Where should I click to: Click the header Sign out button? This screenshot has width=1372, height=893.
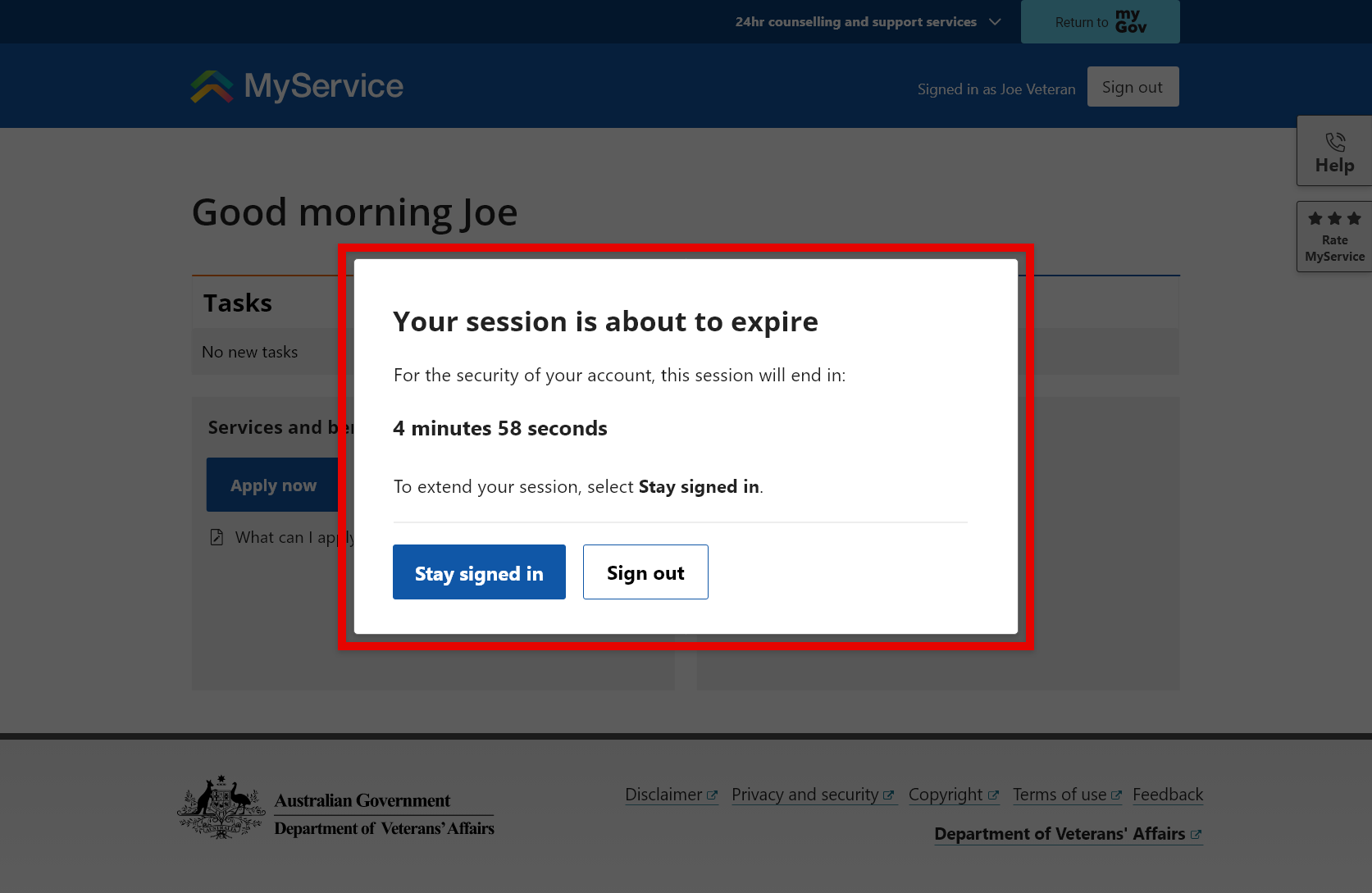pos(1133,87)
